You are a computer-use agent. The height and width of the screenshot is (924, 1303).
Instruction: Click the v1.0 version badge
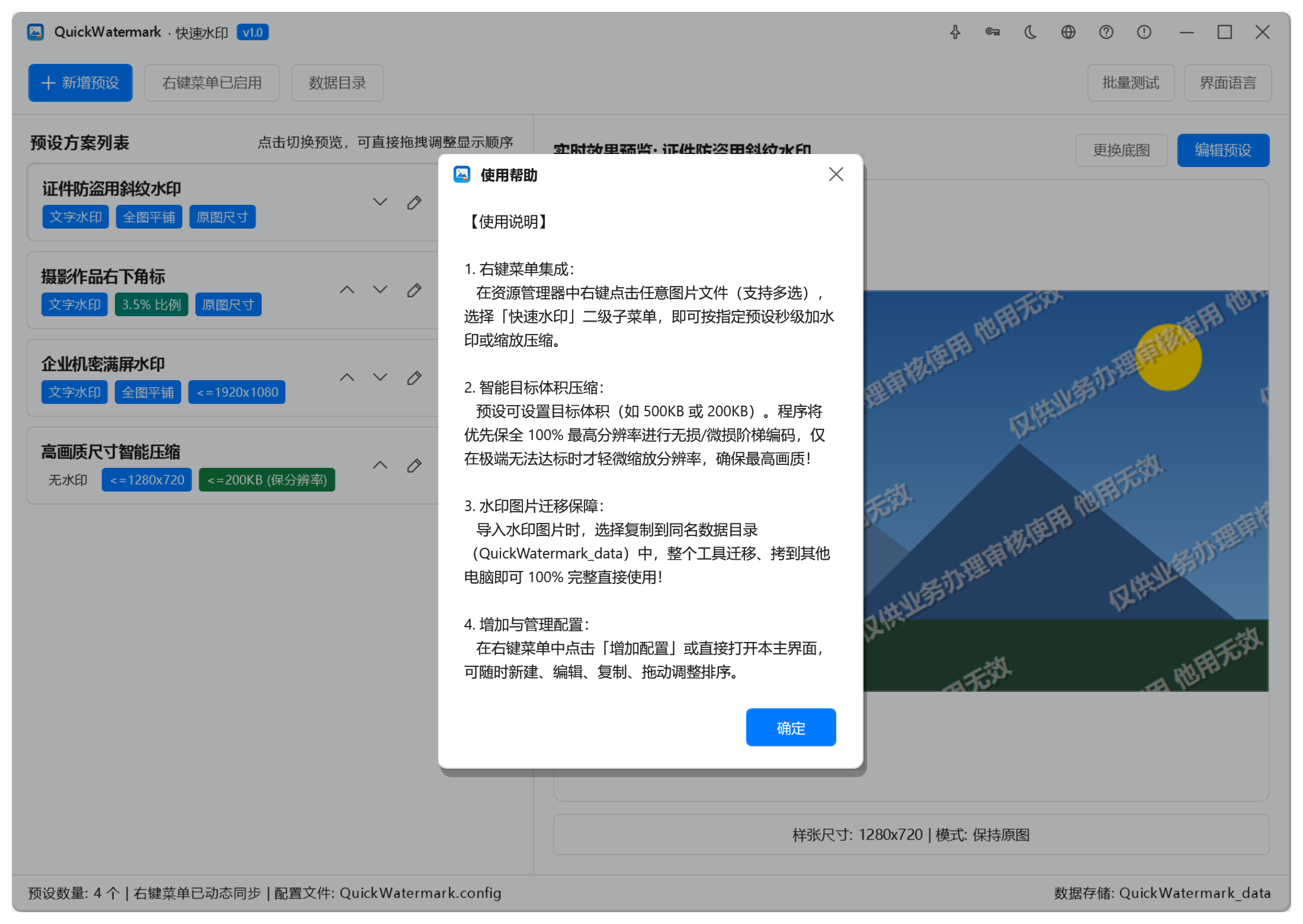click(x=253, y=32)
